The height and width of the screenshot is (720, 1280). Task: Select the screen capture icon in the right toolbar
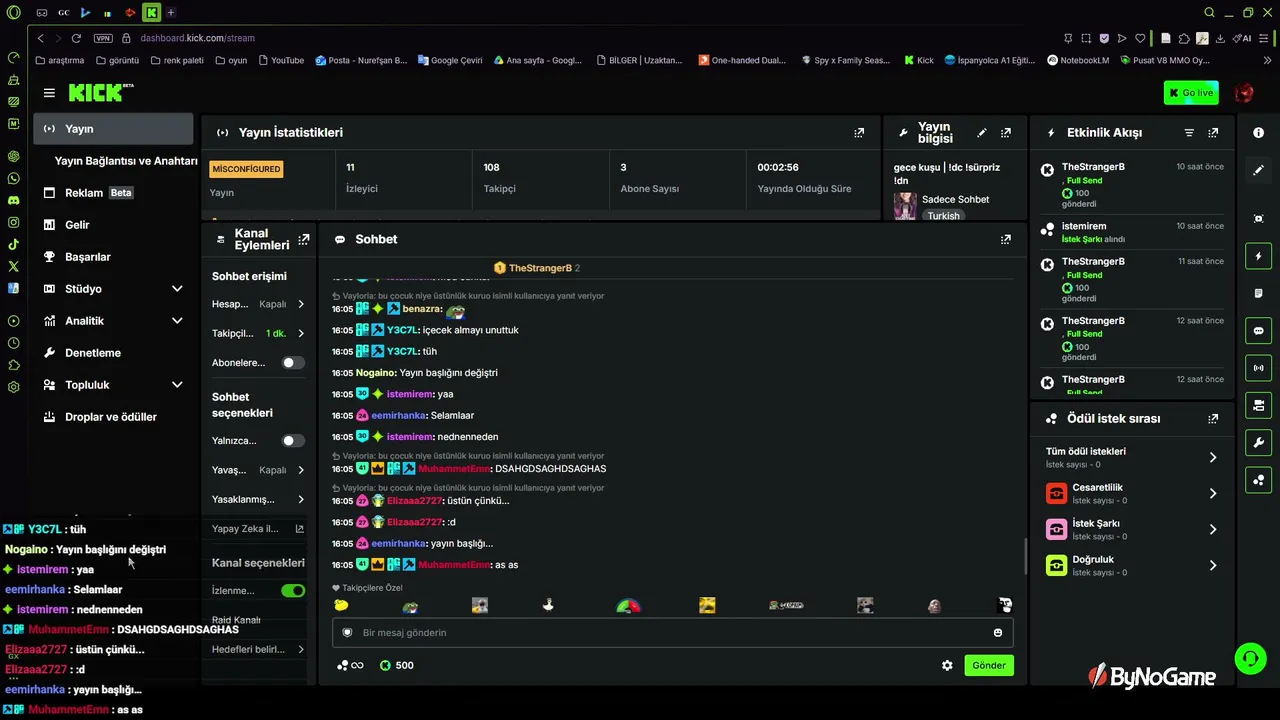(1258, 219)
